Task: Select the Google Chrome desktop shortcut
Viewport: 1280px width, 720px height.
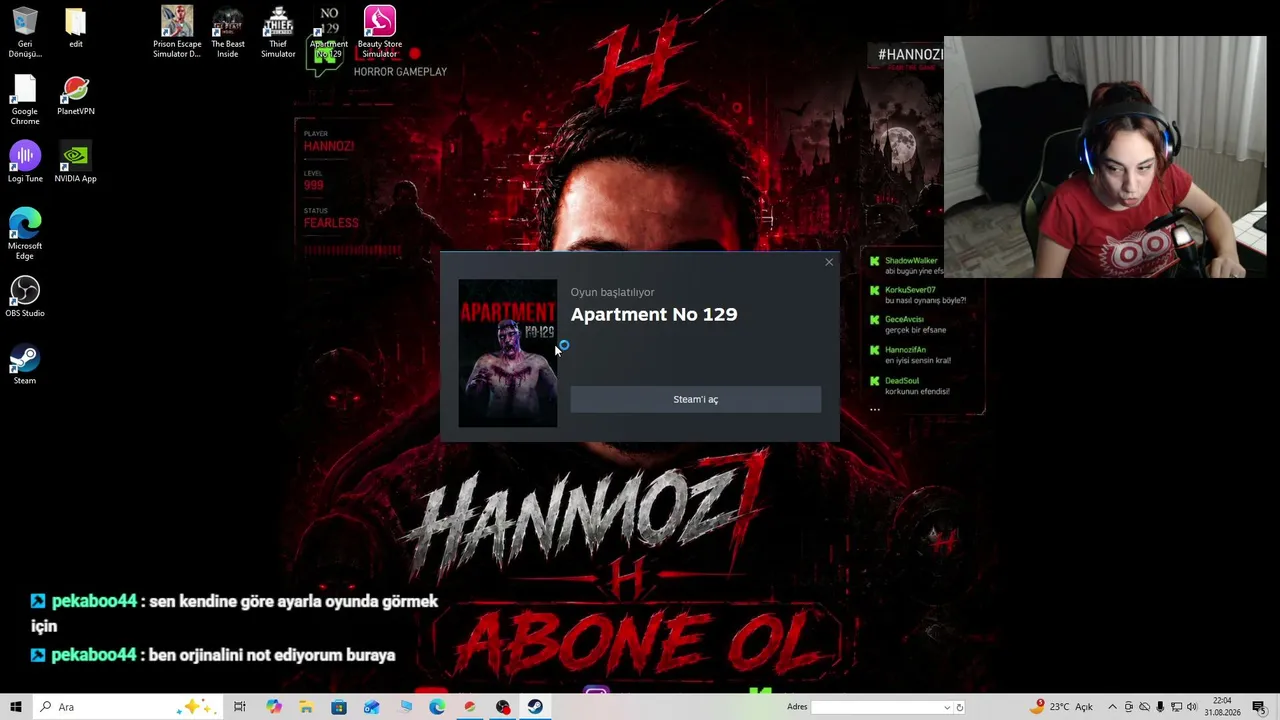Action: coord(25,100)
